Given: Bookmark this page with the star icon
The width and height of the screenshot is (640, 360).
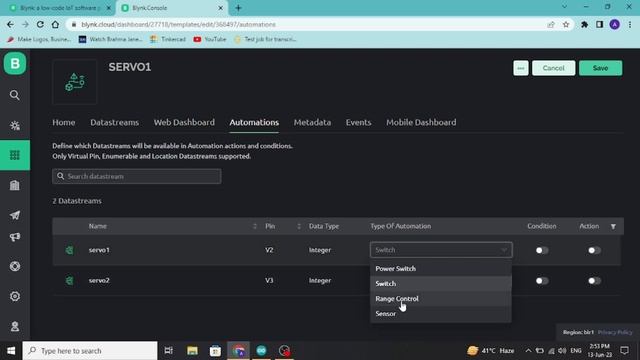Looking at the screenshot, I should [566, 24].
